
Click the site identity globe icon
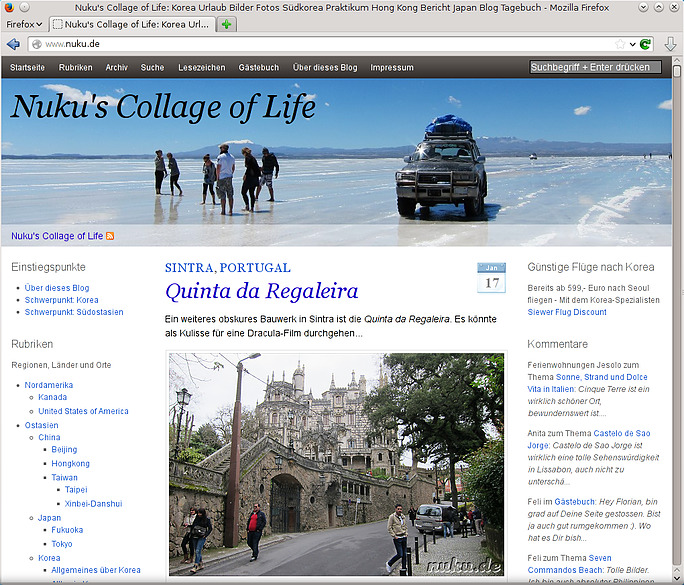point(37,44)
